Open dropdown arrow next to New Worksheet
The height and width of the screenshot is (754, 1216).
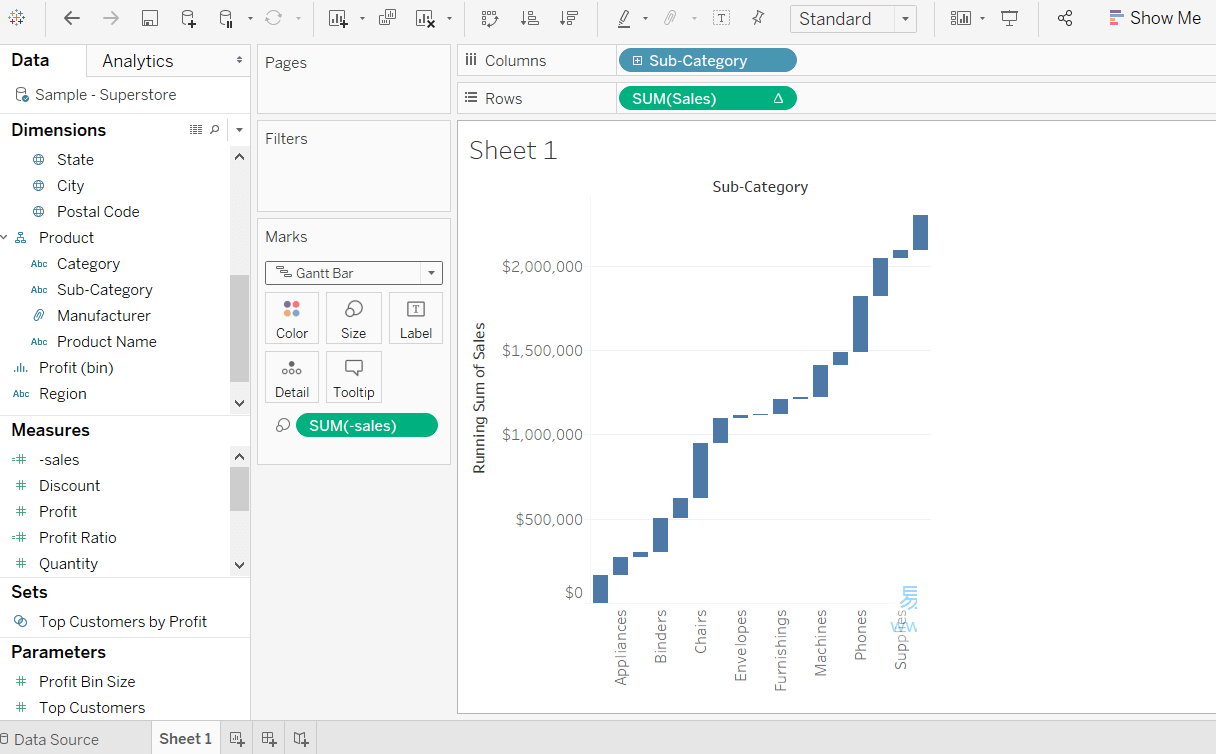pyautogui.click(x=362, y=18)
